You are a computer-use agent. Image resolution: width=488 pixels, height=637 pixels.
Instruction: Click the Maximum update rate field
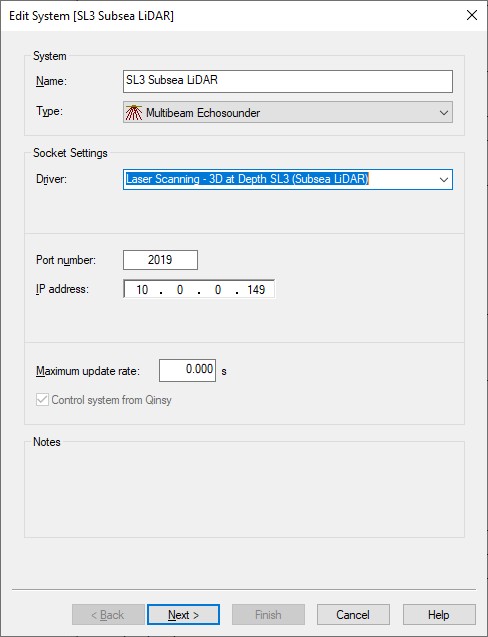tap(187, 370)
